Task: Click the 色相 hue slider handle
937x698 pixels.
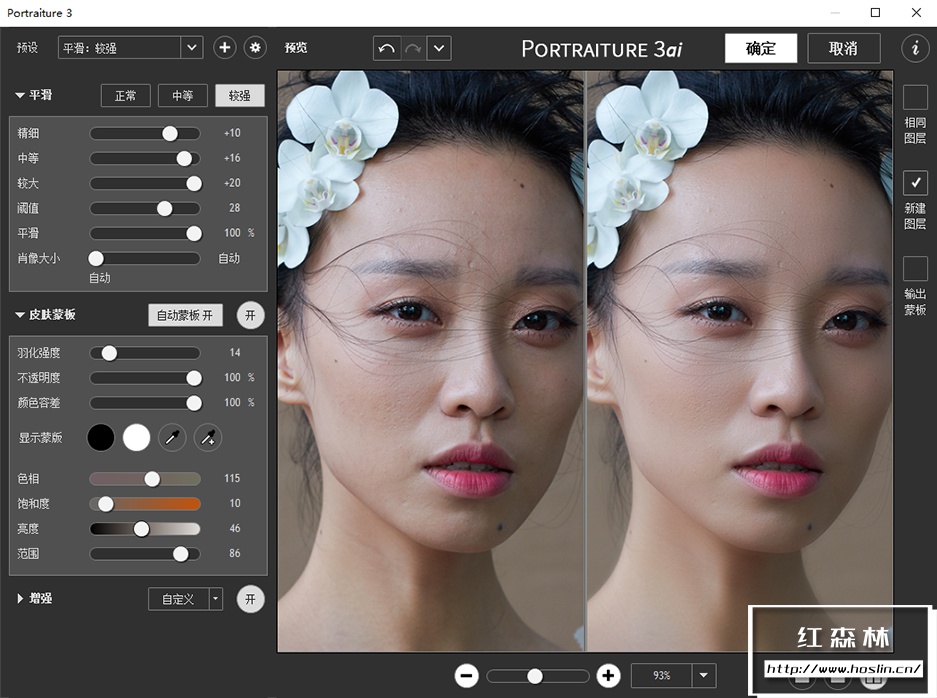Action: point(152,479)
